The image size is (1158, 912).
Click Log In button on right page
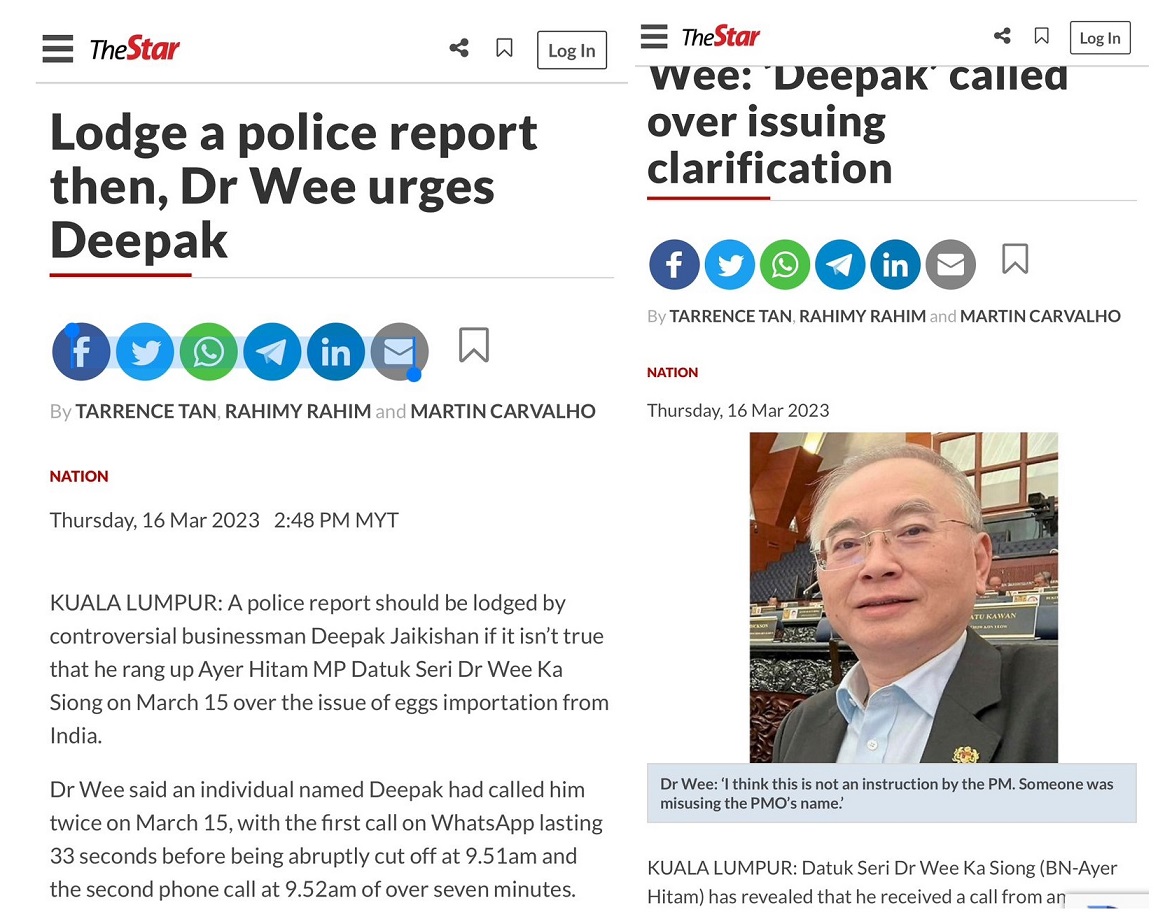[x=1100, y=38]
